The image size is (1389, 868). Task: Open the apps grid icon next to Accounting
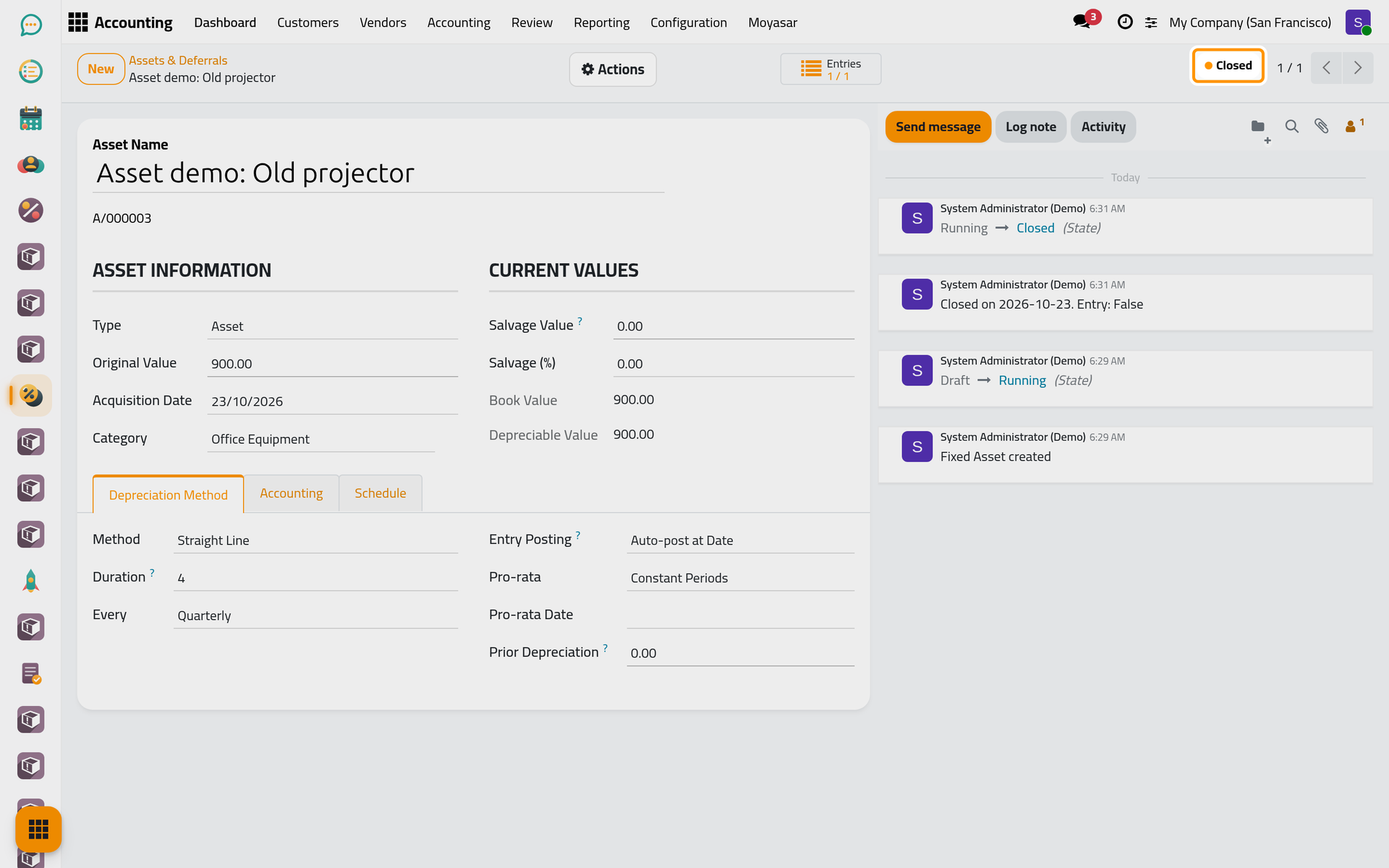tap(78, 22)
